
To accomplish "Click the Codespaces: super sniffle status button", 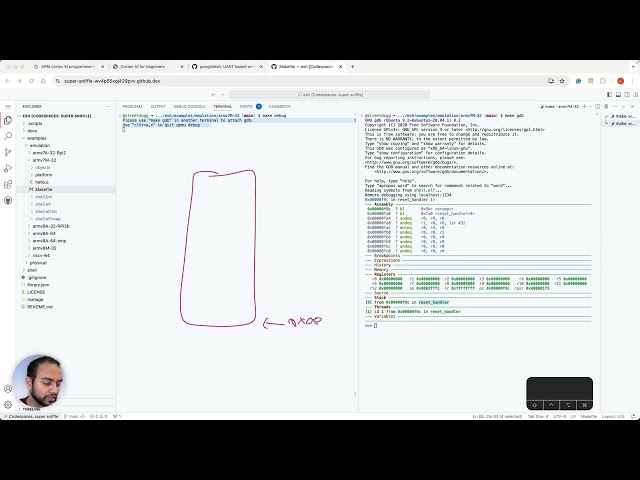I will [x=31, y=416].
